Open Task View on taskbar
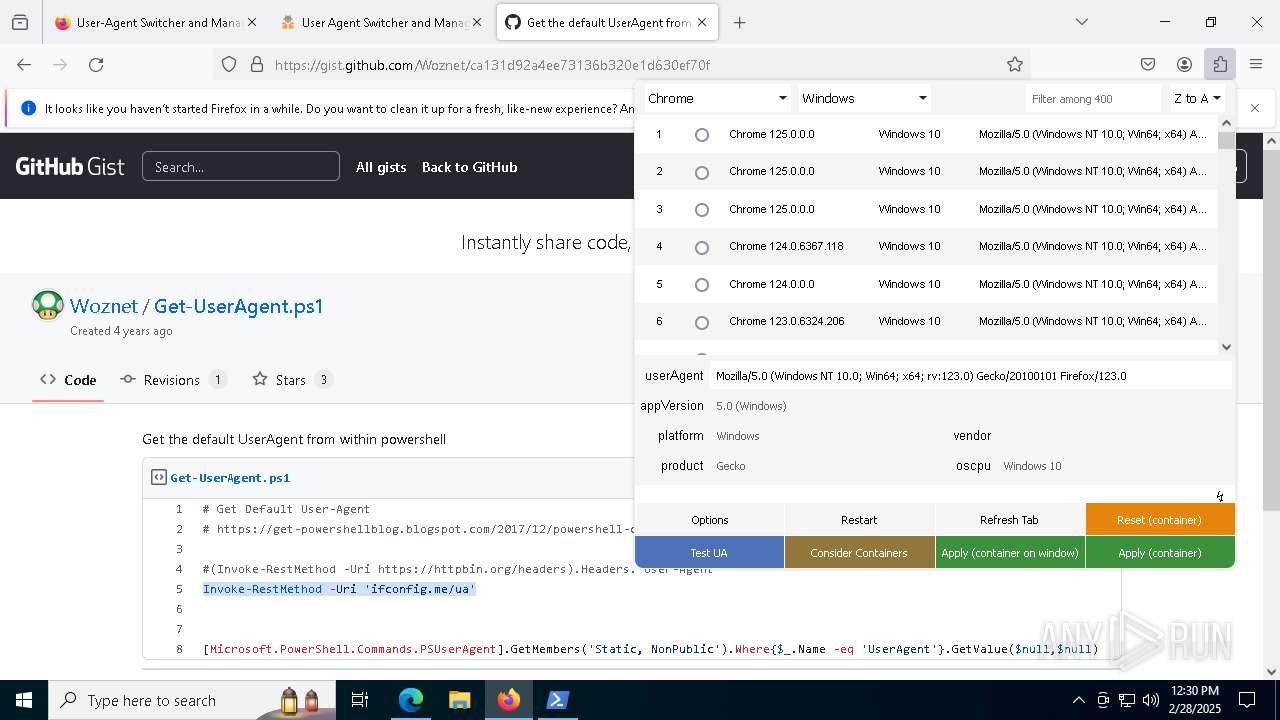 click(360, 700)
